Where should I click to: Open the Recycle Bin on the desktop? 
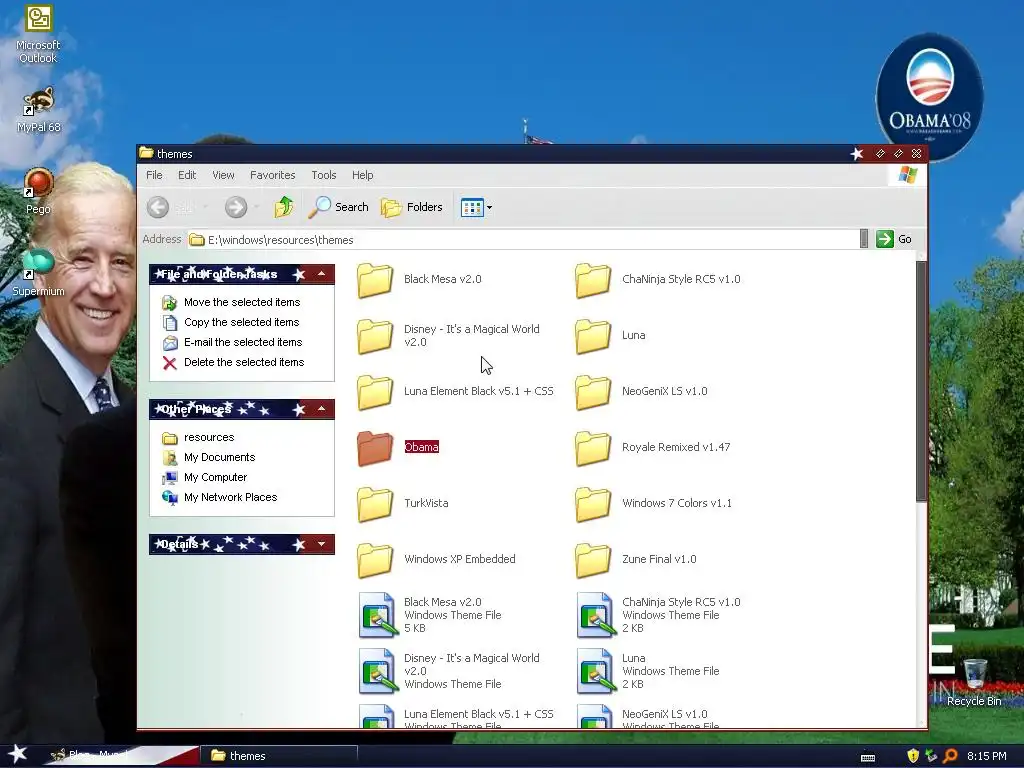point(974,682)
